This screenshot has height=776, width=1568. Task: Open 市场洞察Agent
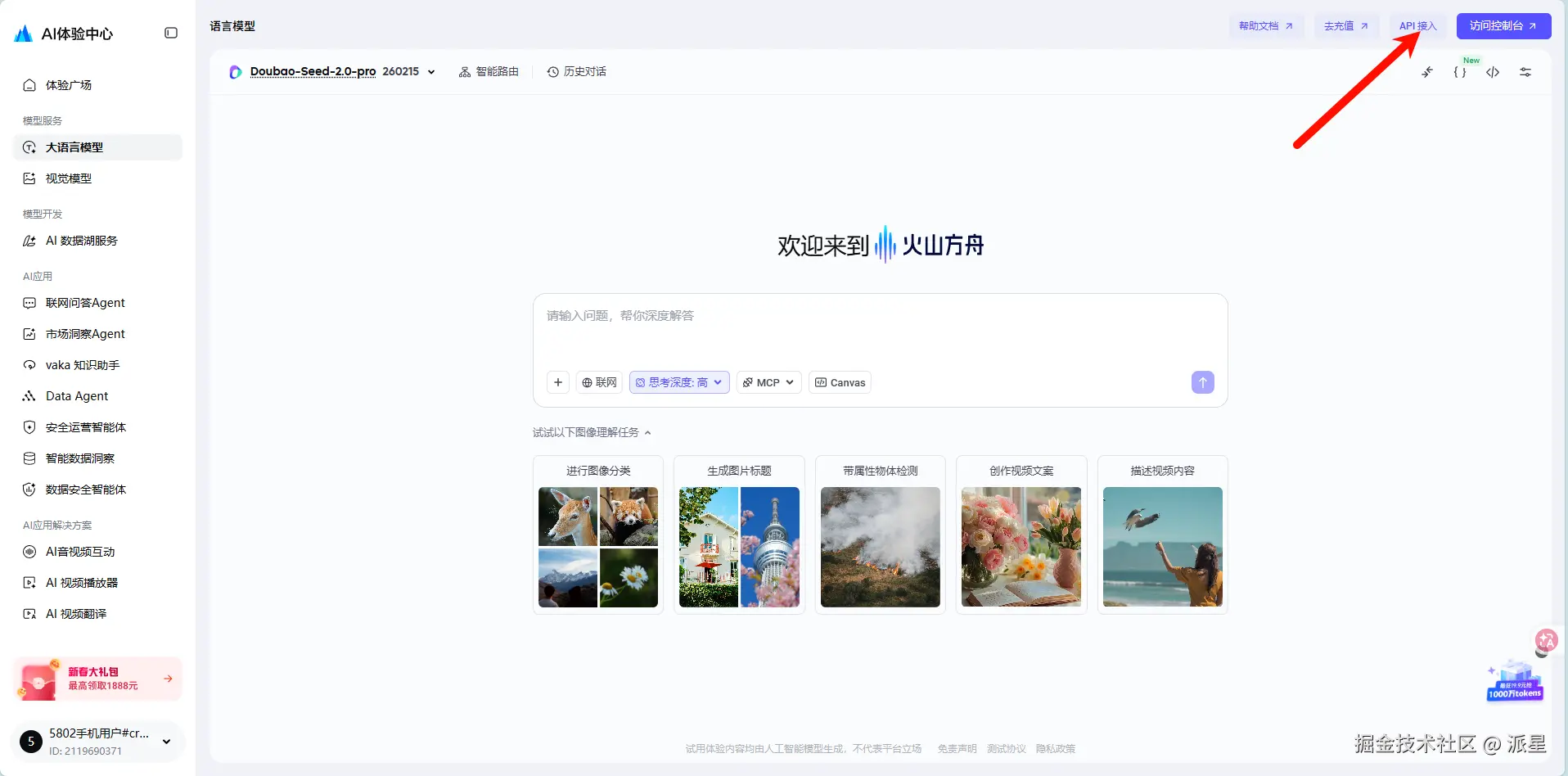click(97, 334)
